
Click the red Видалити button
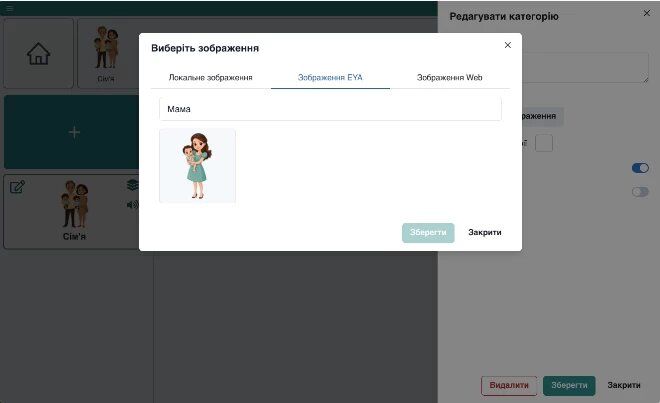[509, 385]
